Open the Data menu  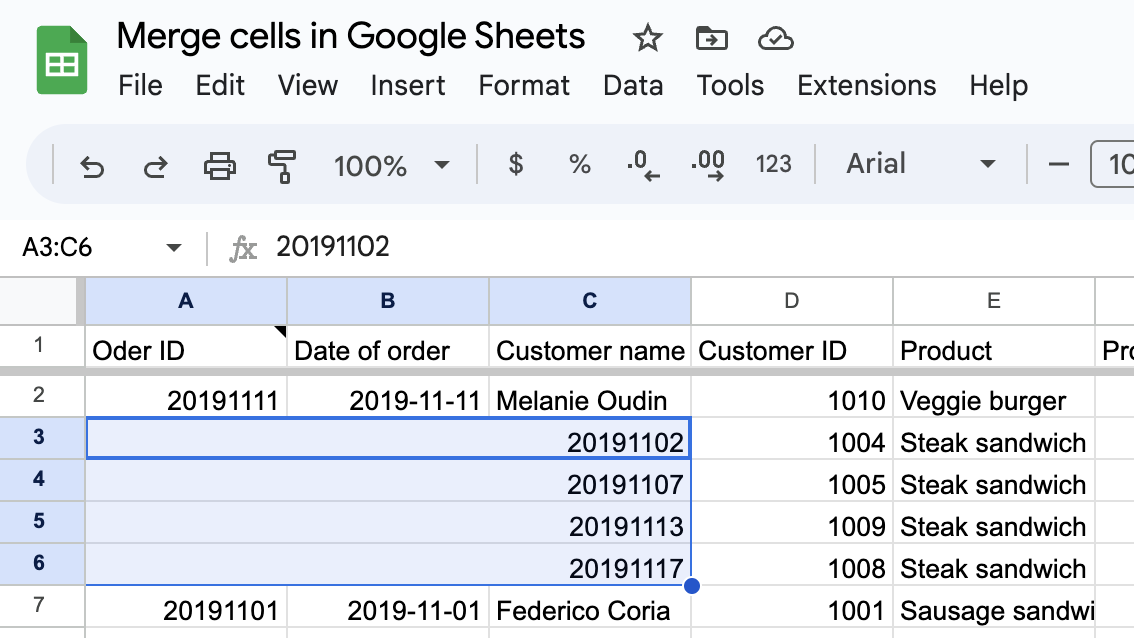pos(633,85)
